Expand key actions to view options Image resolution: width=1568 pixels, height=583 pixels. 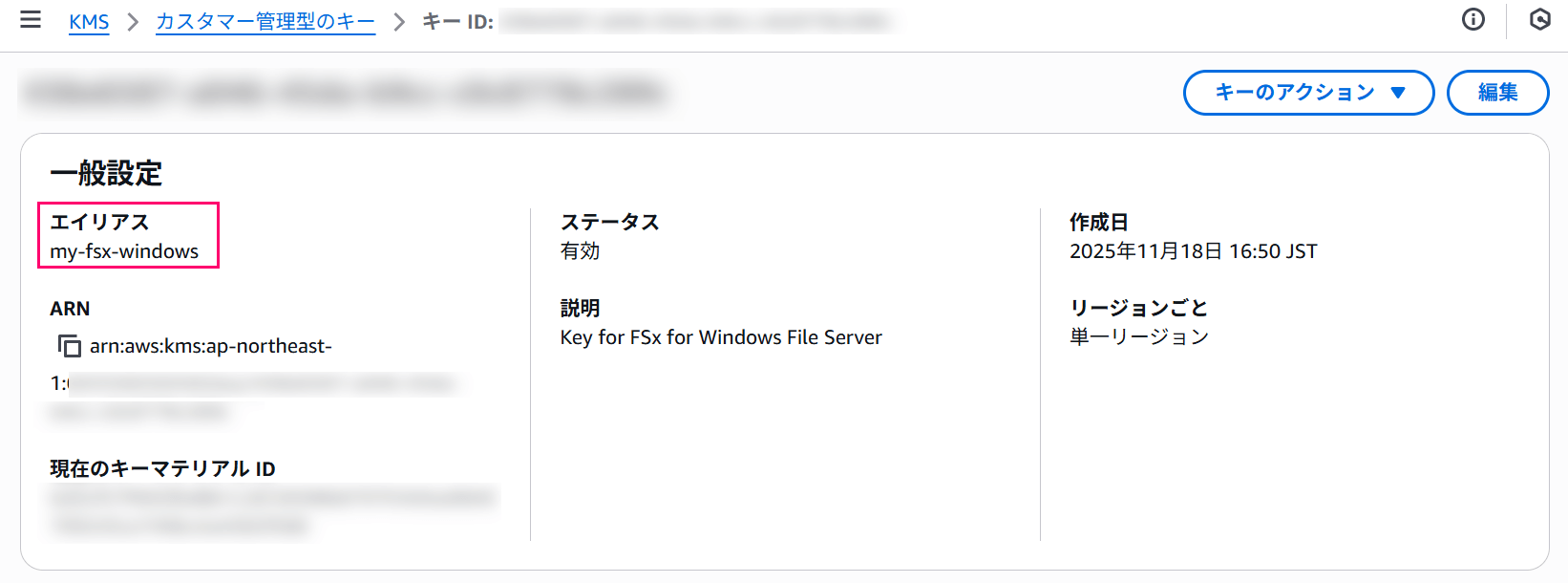coord(1307,93)
